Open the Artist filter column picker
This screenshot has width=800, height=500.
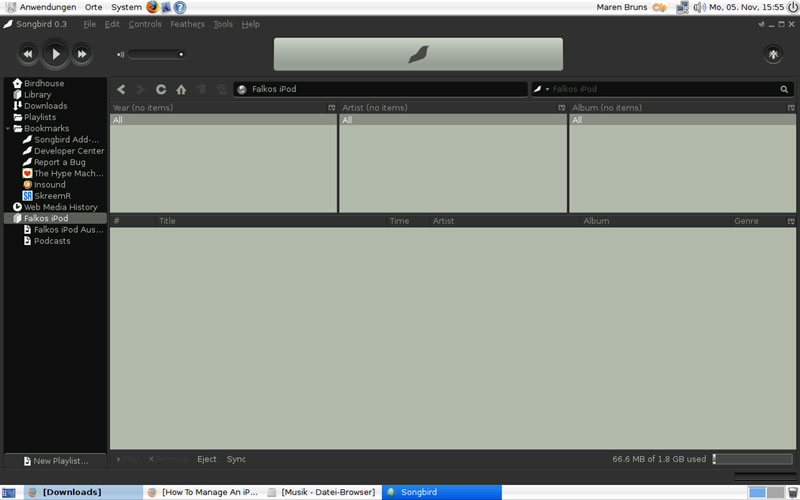(x=561, y=108)
